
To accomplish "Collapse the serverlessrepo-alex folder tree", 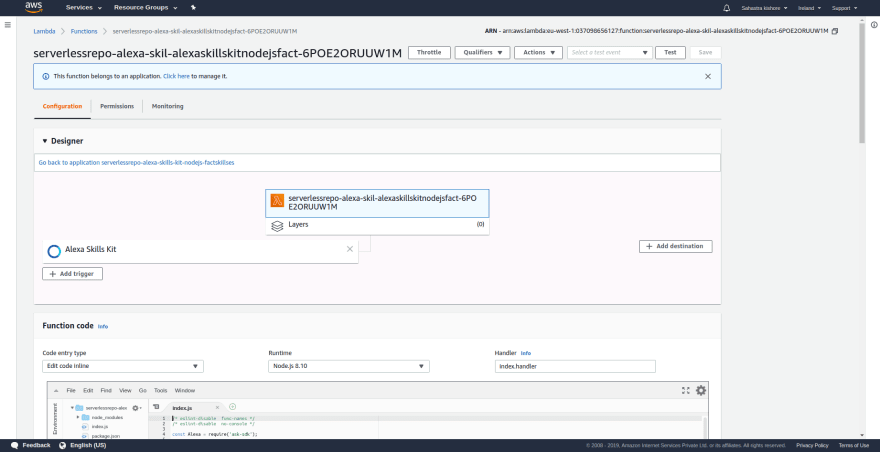I will (72, 408).
